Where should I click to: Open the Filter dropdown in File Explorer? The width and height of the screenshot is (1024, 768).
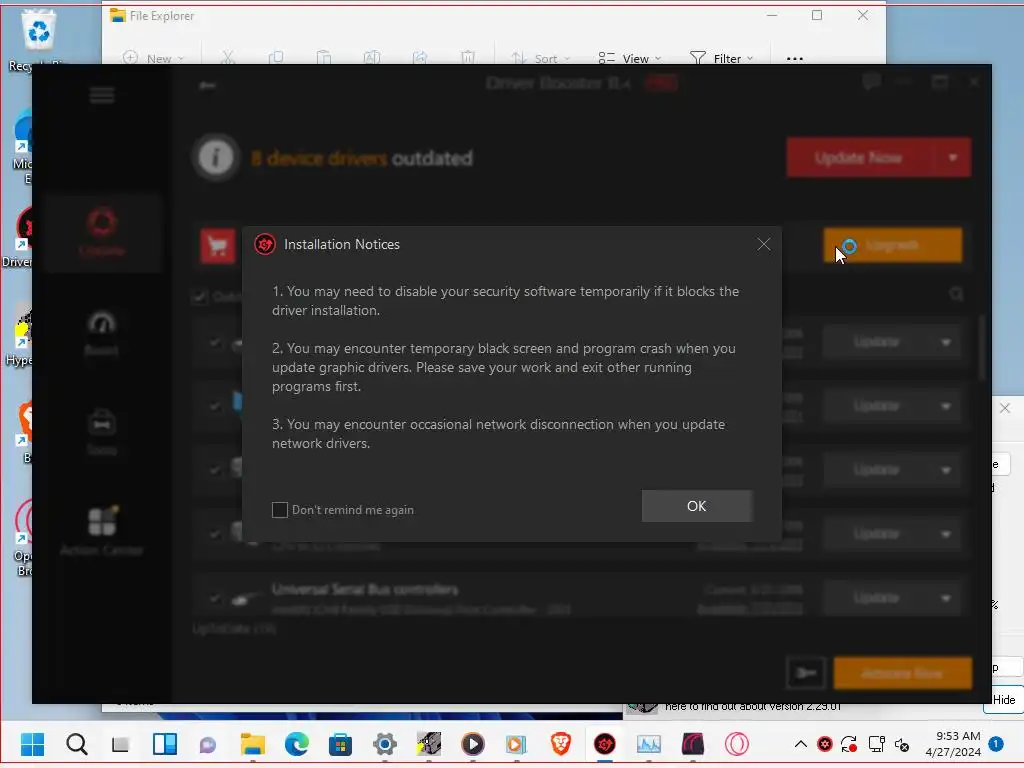coord(721,58)
